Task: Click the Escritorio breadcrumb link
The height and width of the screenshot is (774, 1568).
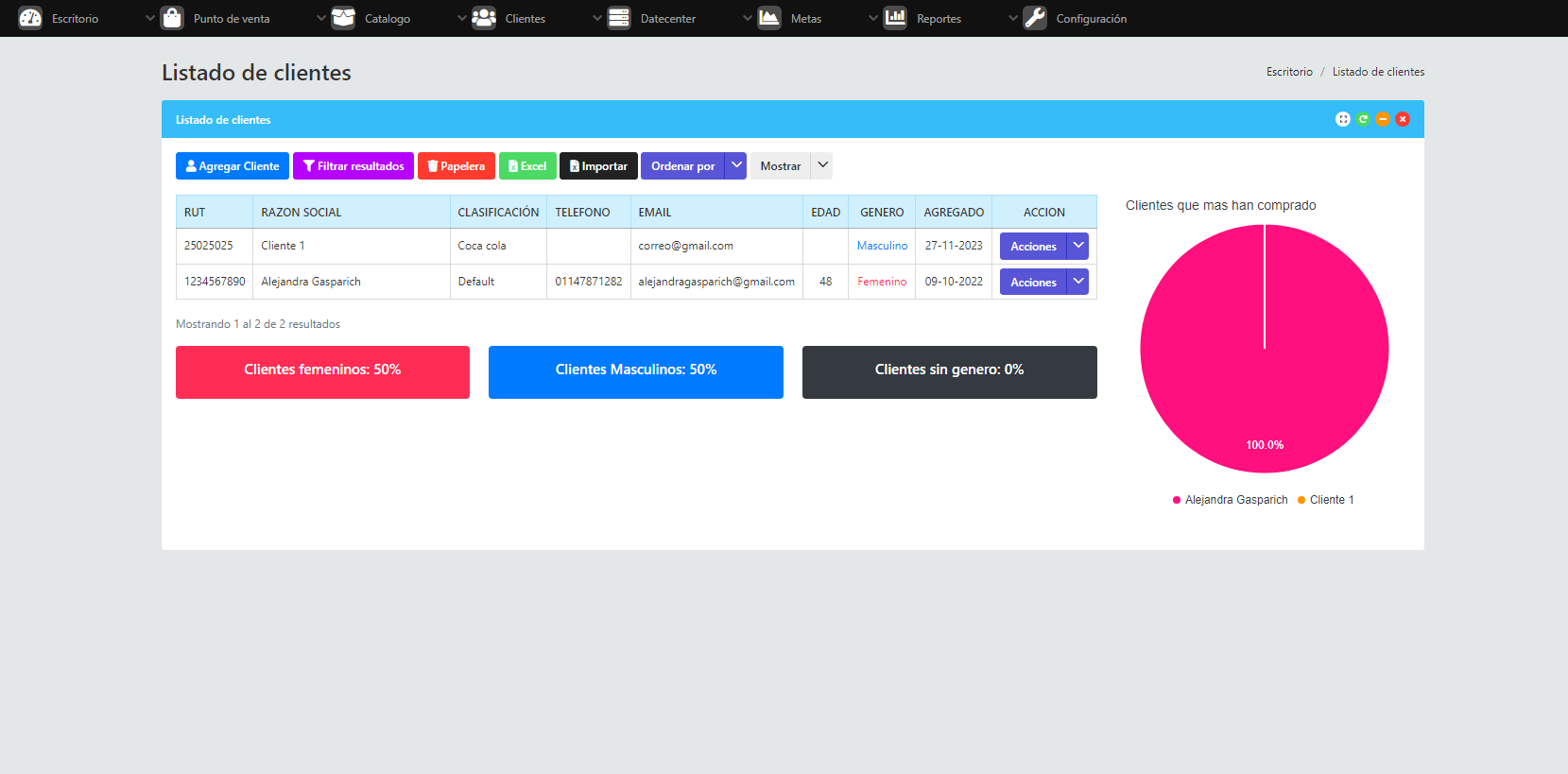Action: click(x=1289, y=72)
